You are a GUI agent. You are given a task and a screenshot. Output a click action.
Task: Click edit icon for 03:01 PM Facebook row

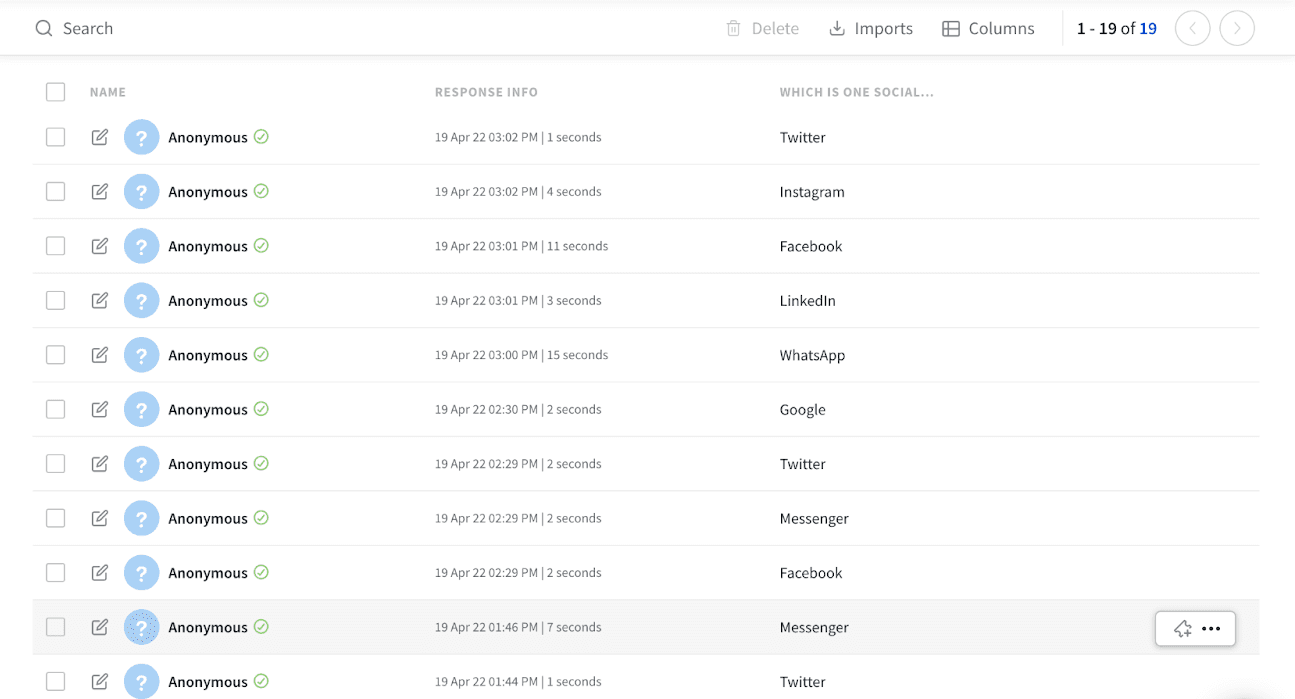click(x=100, y=246)
